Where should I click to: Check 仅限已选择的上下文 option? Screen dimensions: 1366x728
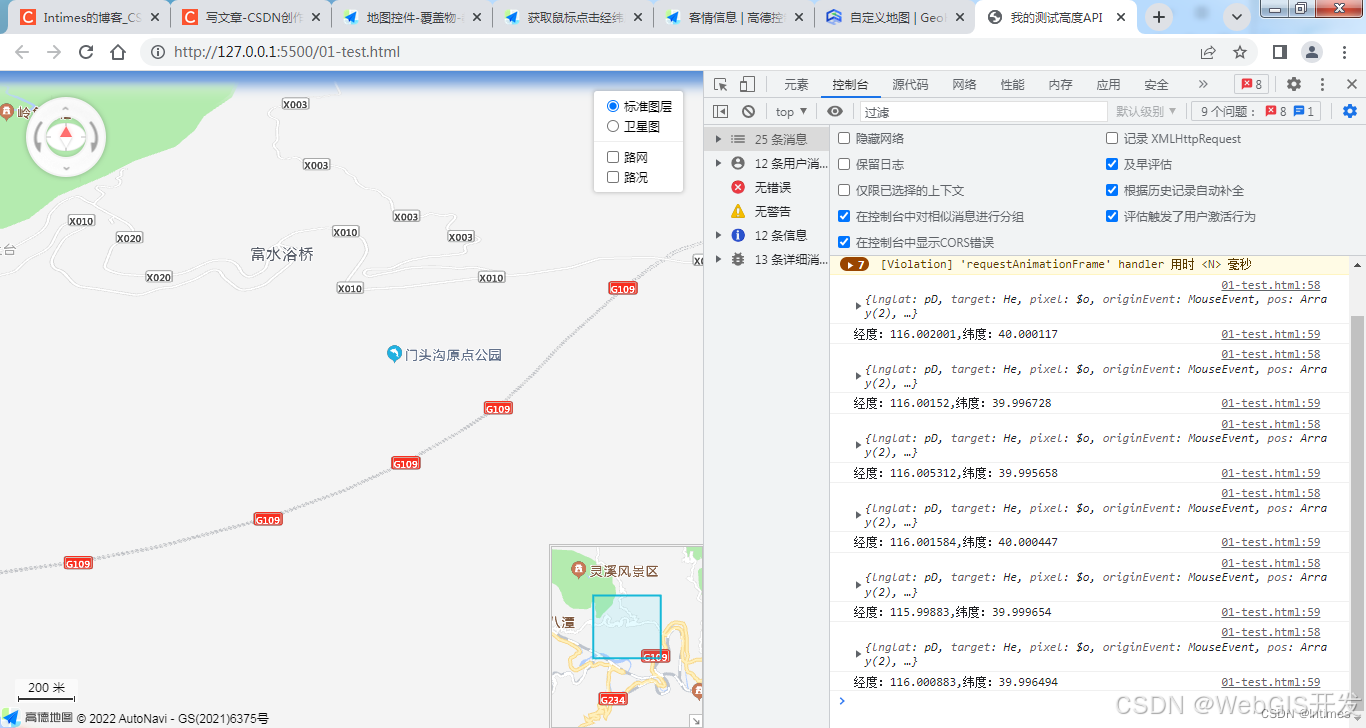click(844, 190)
